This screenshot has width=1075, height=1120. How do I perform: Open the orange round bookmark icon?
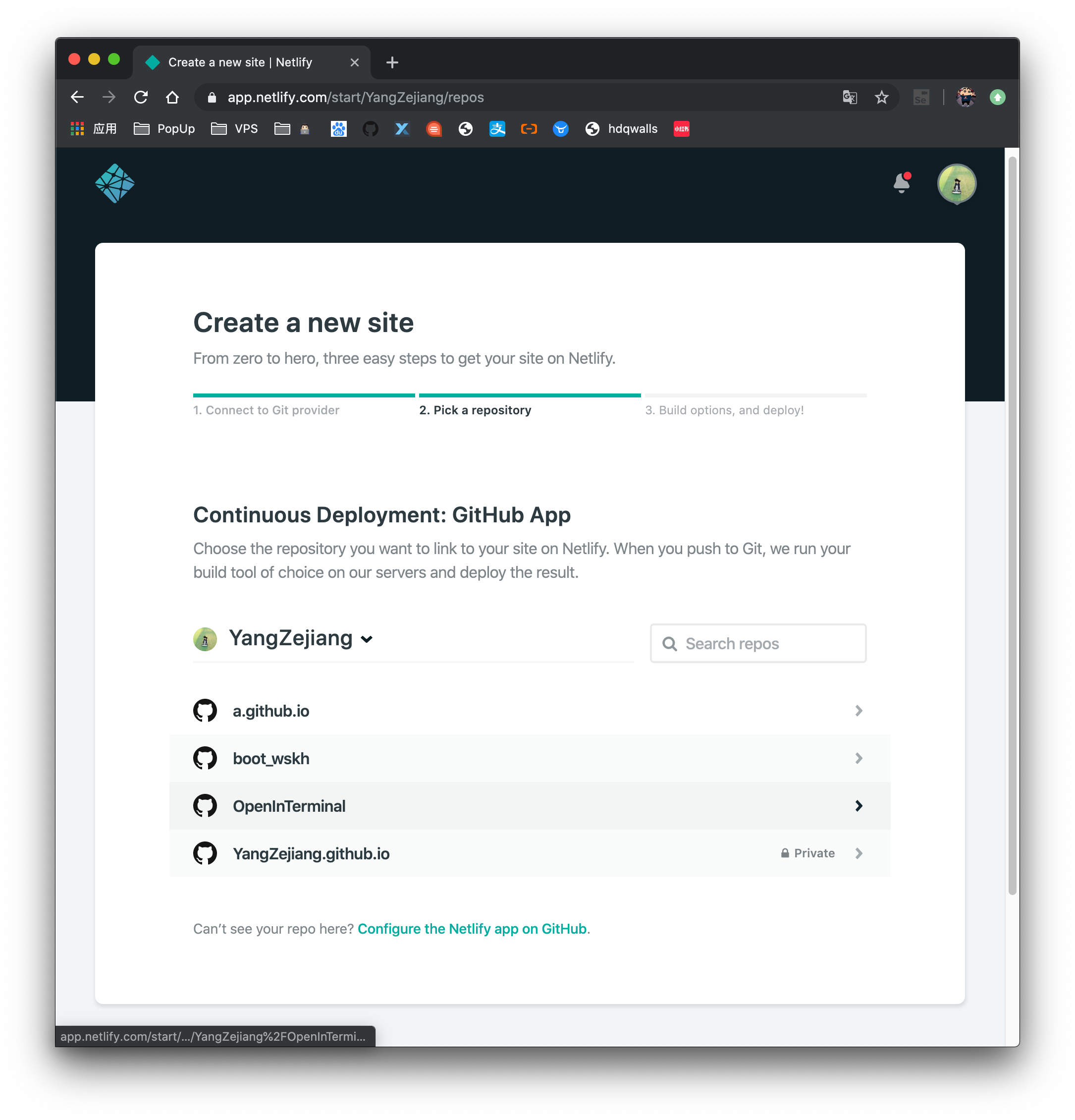pyautogui.click(x=433, y=128)
